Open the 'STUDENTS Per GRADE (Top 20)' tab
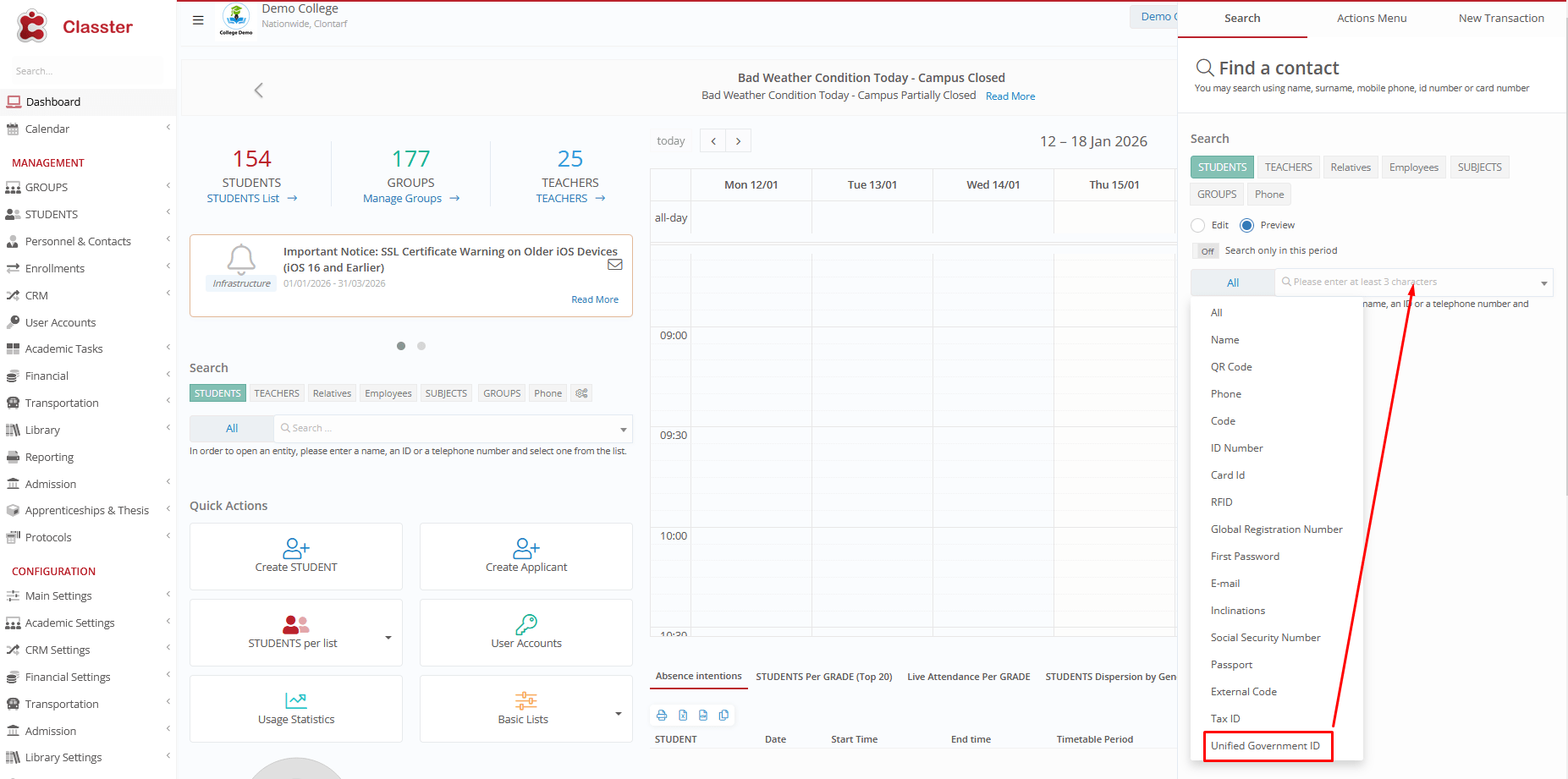1568x779 pixels. coord(823,677)
